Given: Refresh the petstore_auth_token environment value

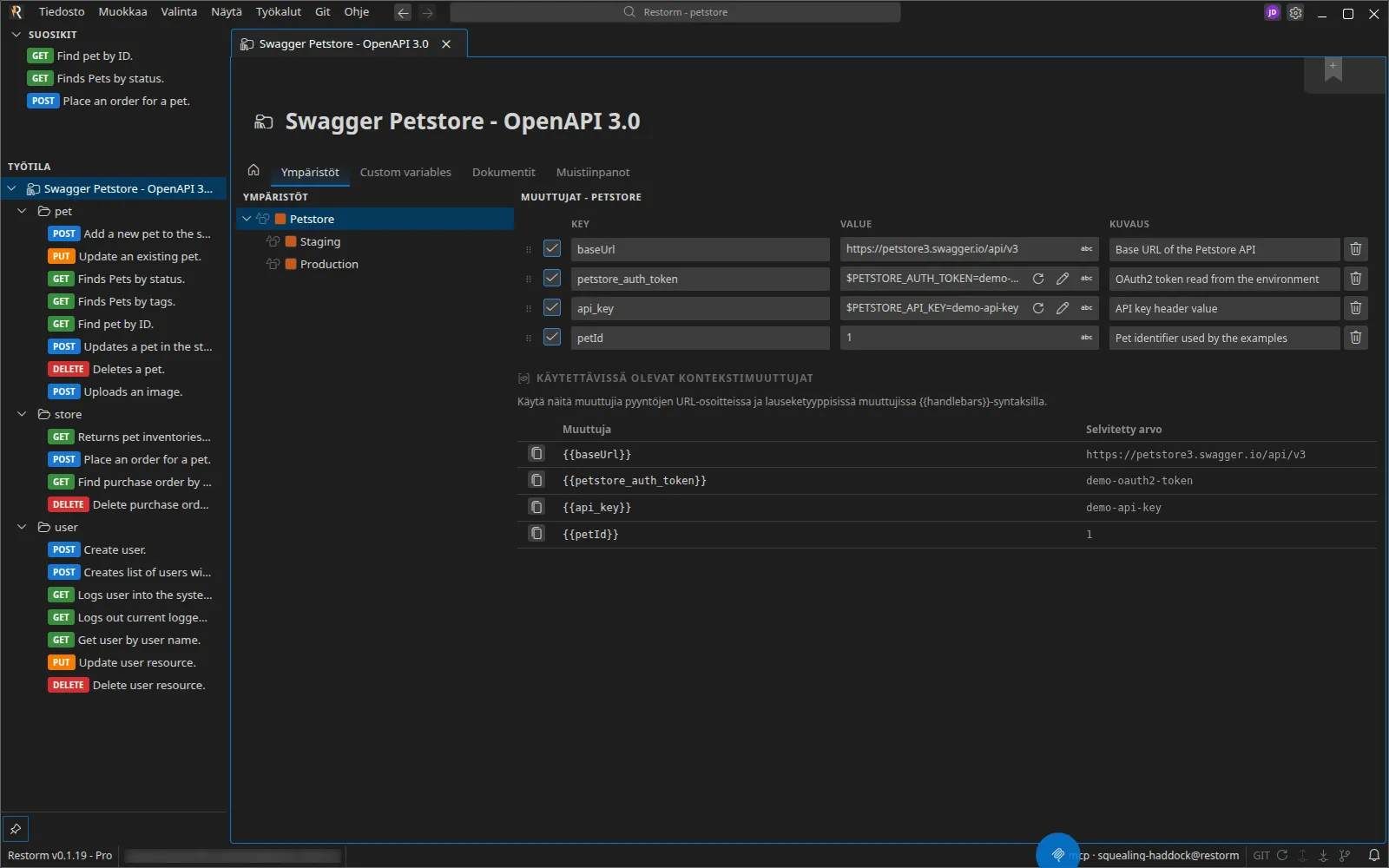Looking at the screenshot, I should coord(1037,279).
